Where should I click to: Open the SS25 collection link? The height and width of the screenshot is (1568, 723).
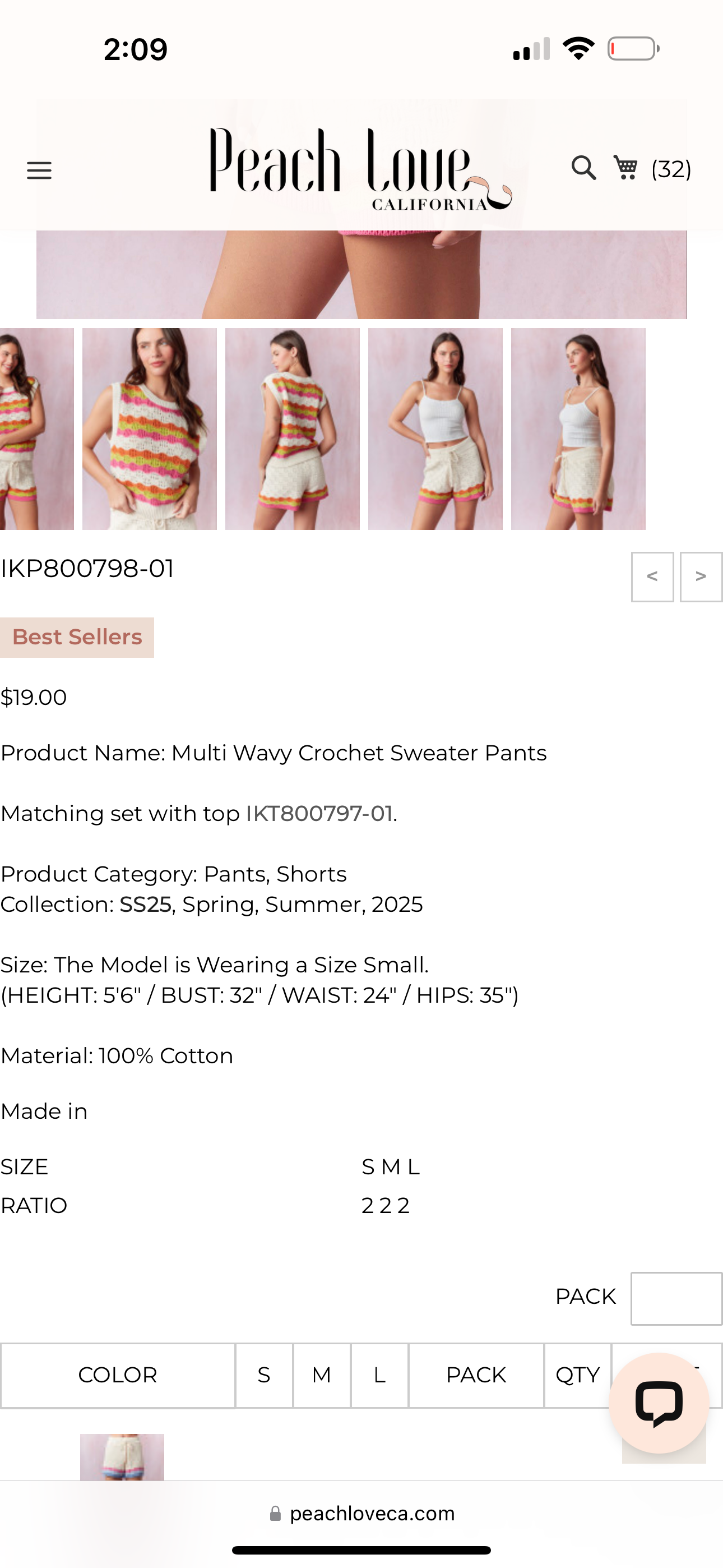[146, 905]
